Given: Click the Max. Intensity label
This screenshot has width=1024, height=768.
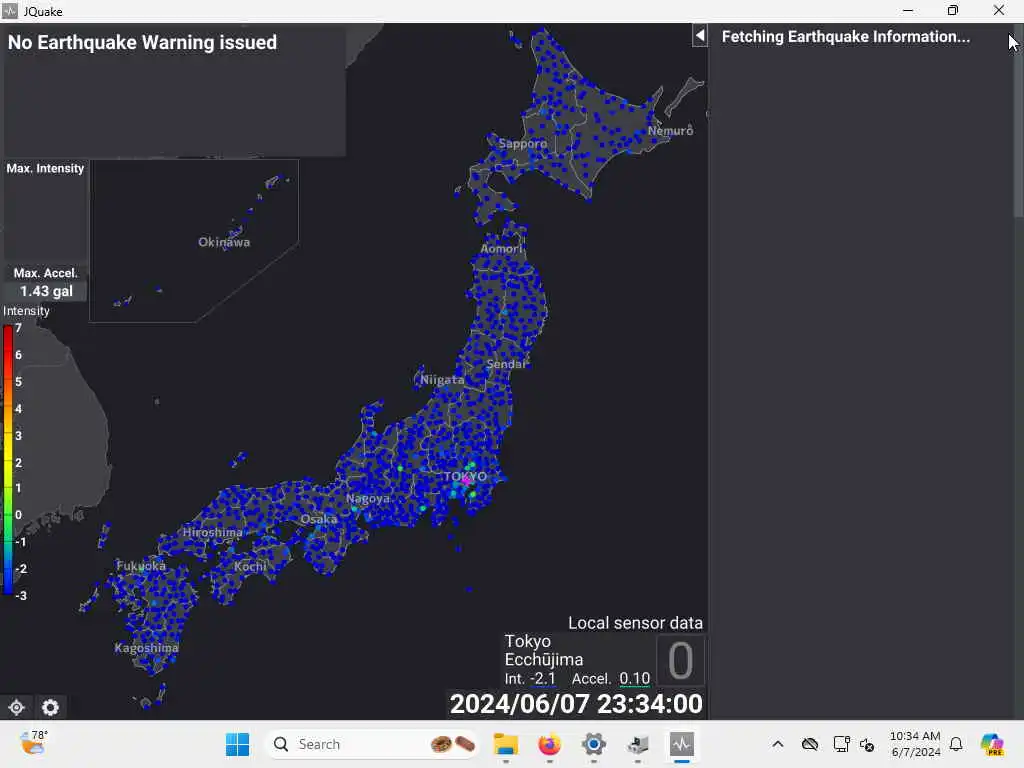Looking at the screenshot, I should [45, 168].
